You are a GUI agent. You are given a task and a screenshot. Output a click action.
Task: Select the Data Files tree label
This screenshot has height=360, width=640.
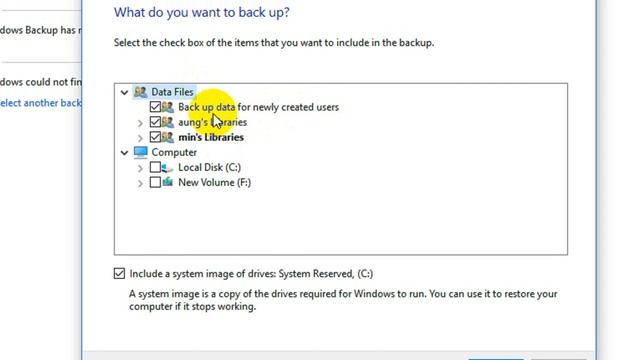pos(172,92)
